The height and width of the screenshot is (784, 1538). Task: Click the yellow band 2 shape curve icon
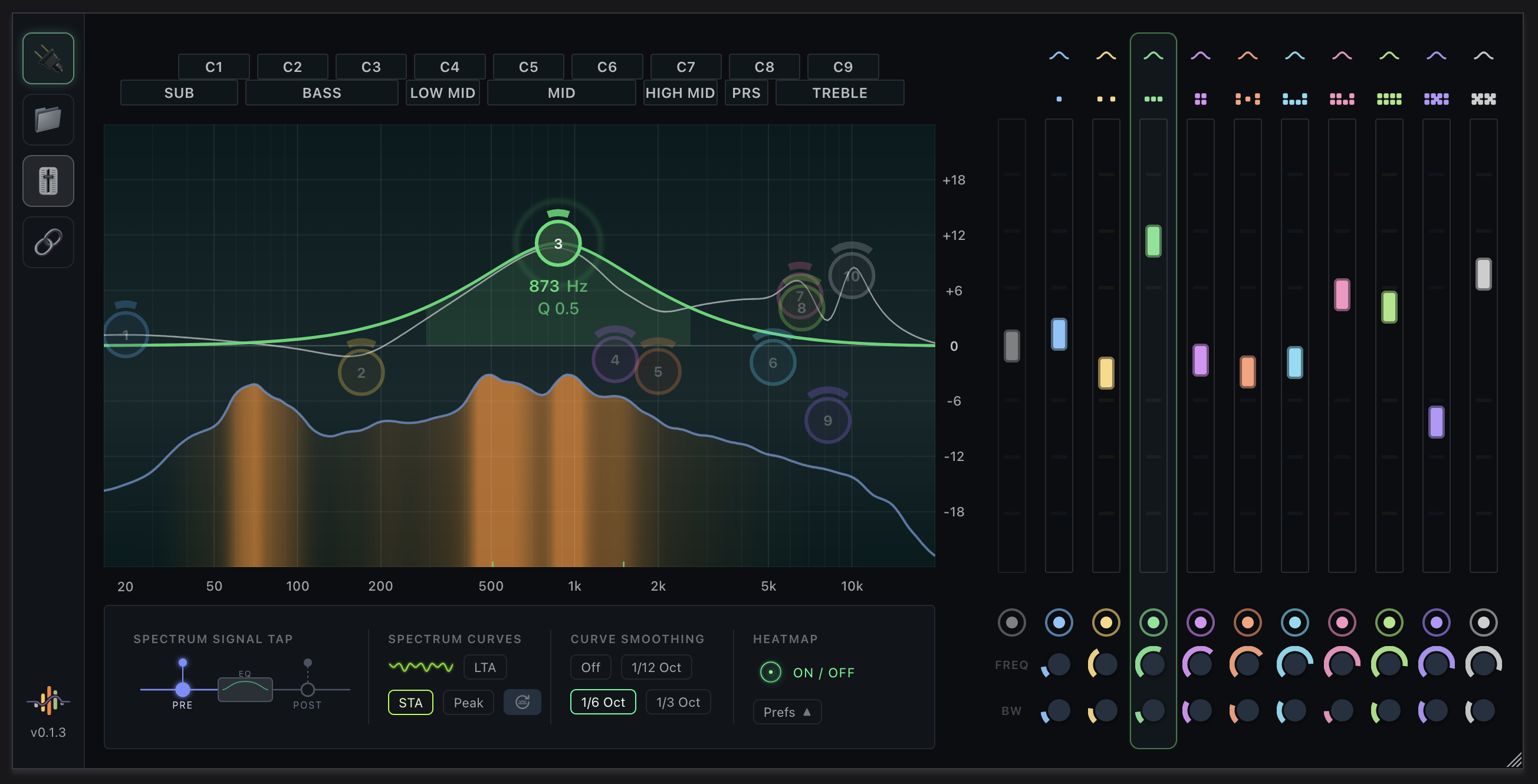tap(1106, 56)
